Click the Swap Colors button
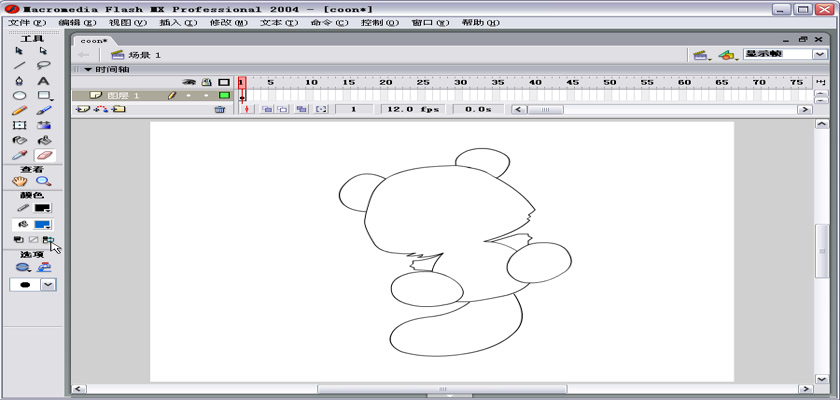Viewport: 840px width, 400px height. click(x=48, y=240)
